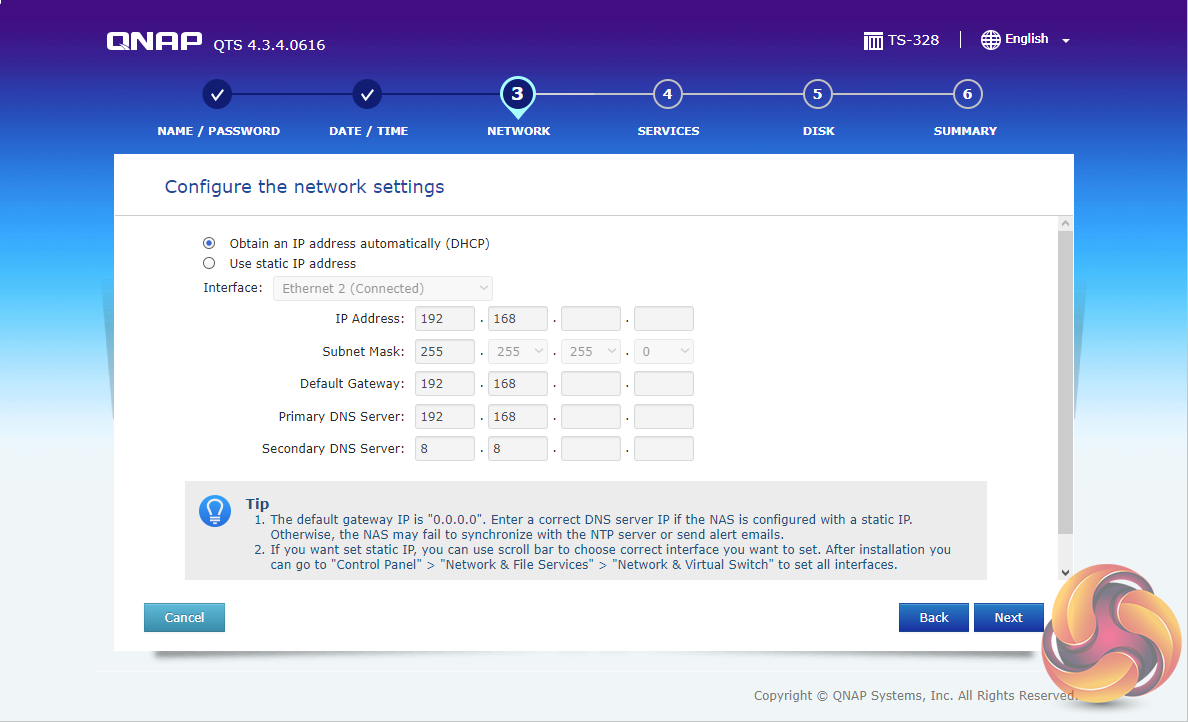
Task: Click Default Gateway third octet field
Action: 590,384
